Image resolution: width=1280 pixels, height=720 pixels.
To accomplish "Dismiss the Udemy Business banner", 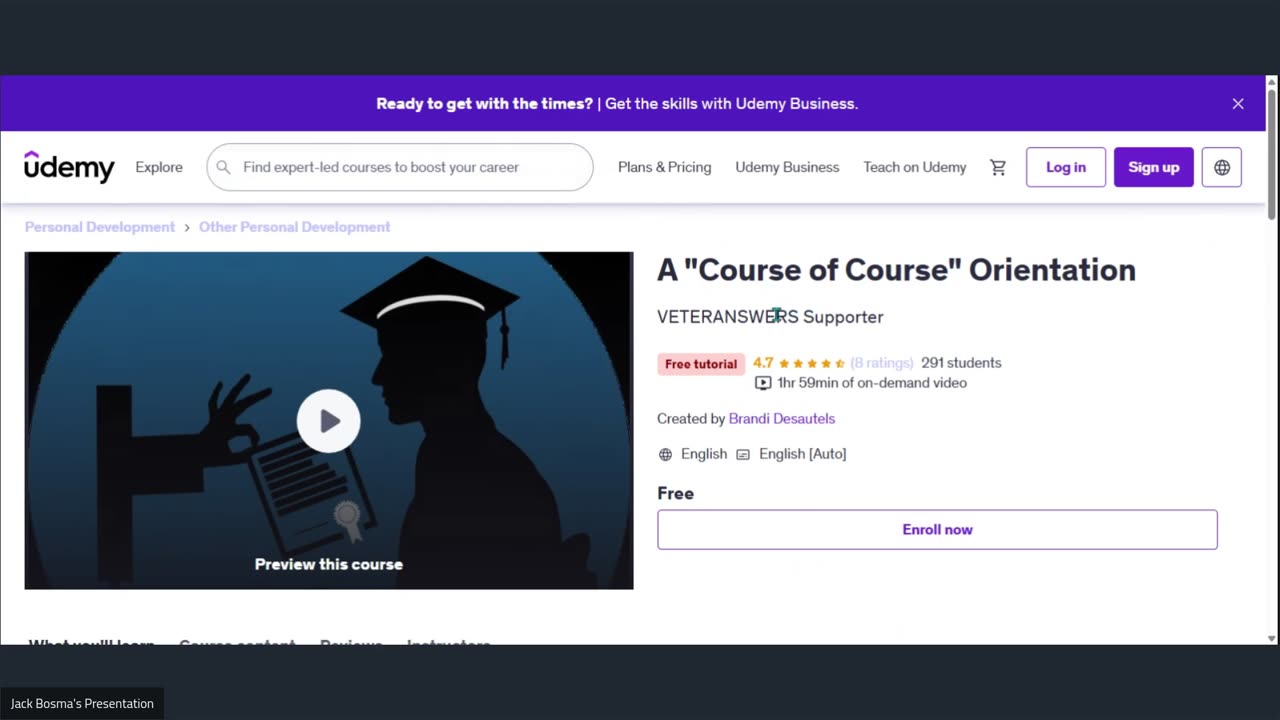I will pos(1238,104).
